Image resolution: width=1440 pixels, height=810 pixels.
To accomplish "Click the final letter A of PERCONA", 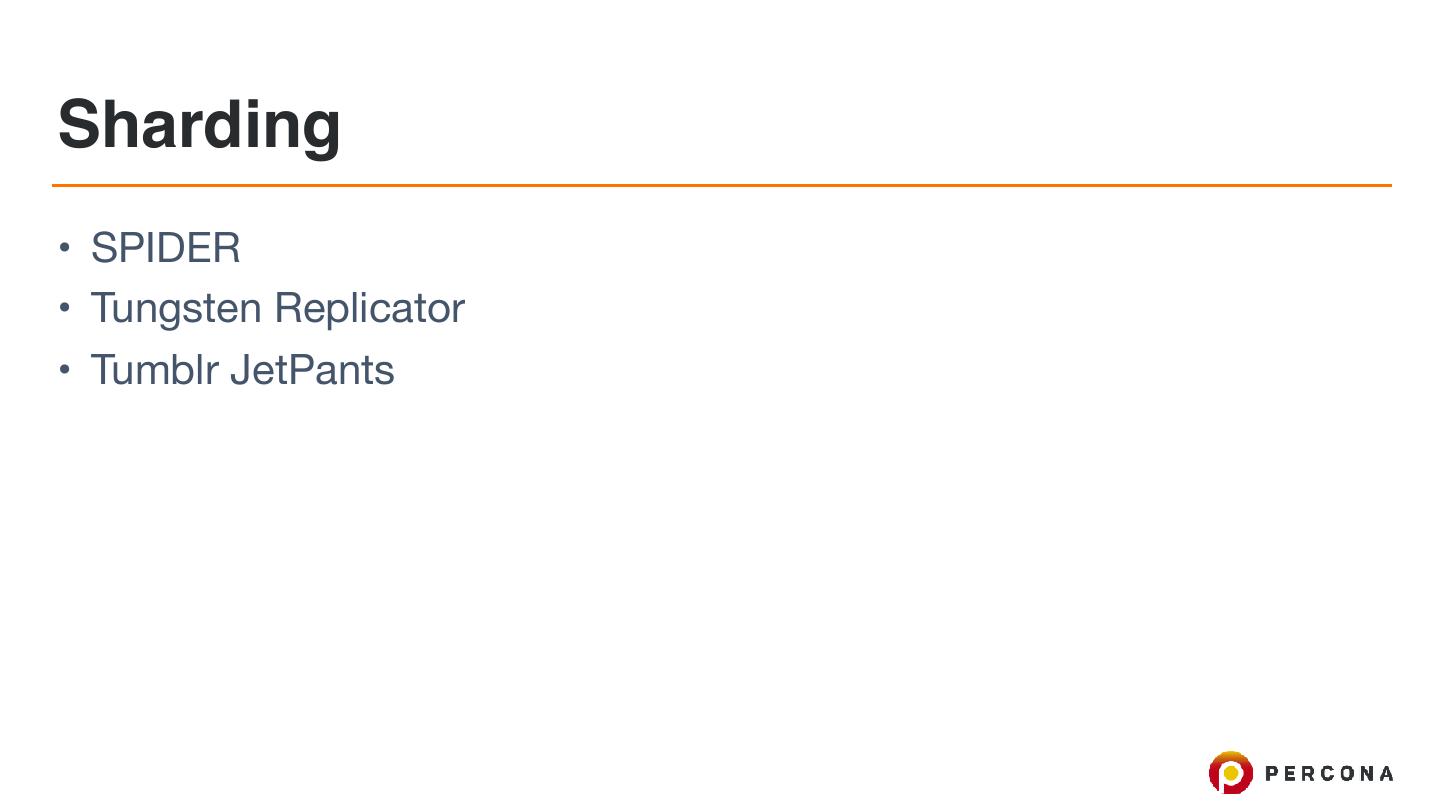I will click(1385, 773).
